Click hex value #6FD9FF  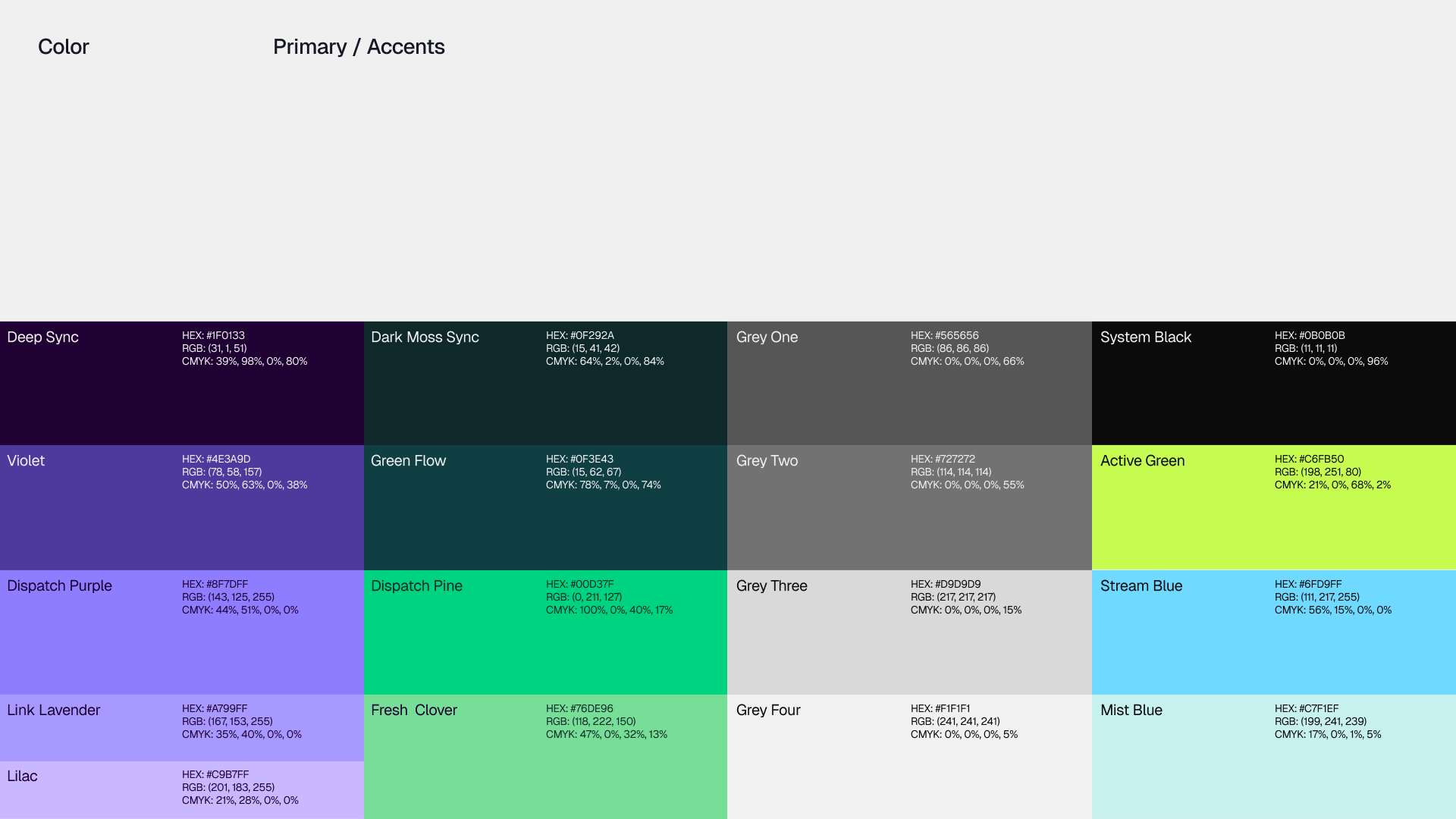point(1320,584)
